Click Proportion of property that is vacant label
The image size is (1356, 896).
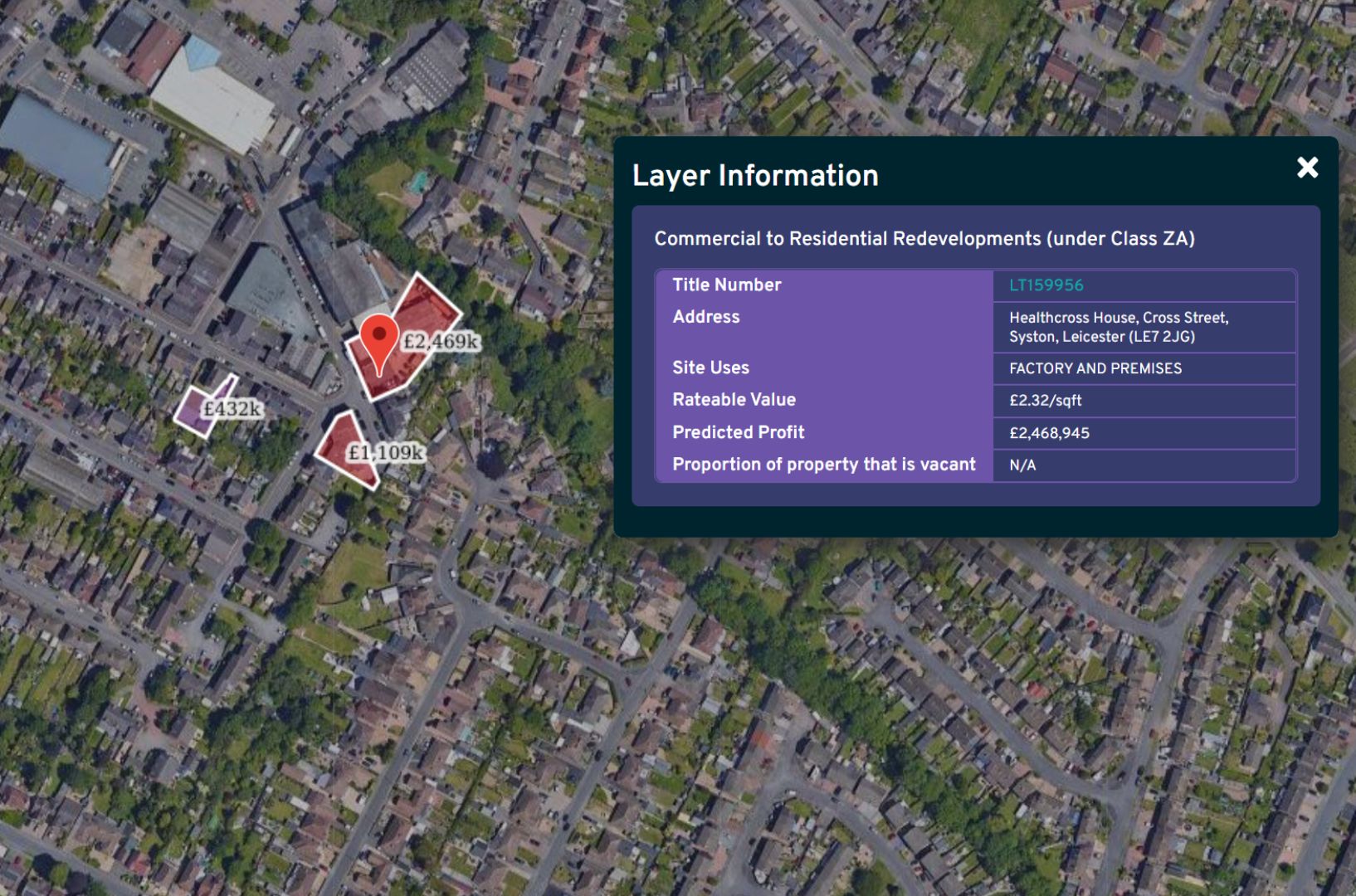tap(824, 465)
